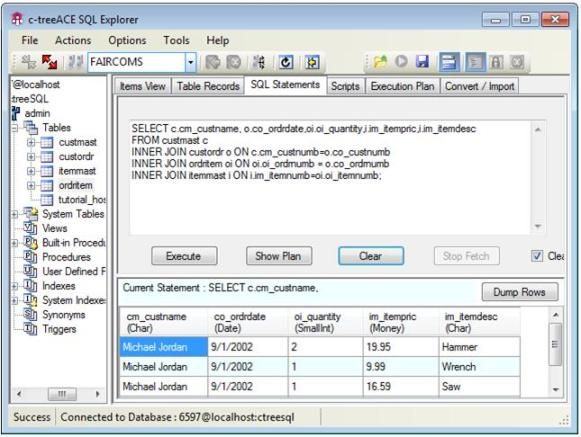Screen dimensions: 581x437
Task: Click the open script folder icon
Action: tap(381, 62)
